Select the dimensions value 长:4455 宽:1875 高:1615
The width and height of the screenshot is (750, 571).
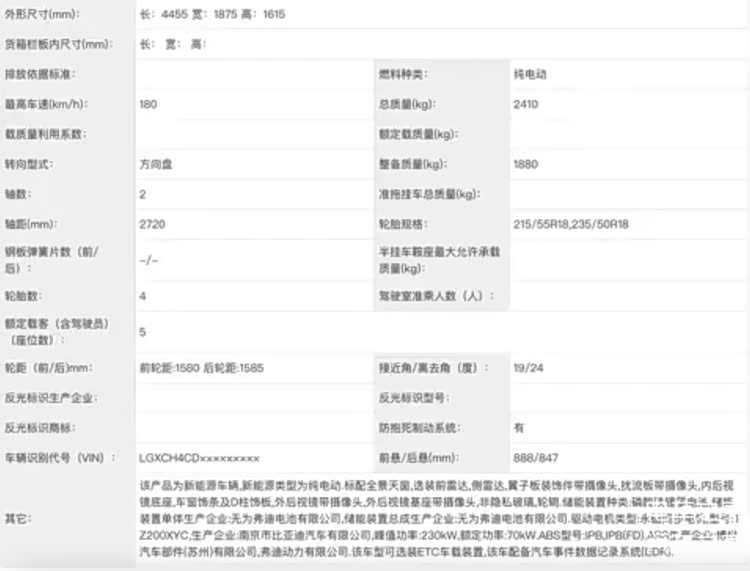tap(212, 15)
